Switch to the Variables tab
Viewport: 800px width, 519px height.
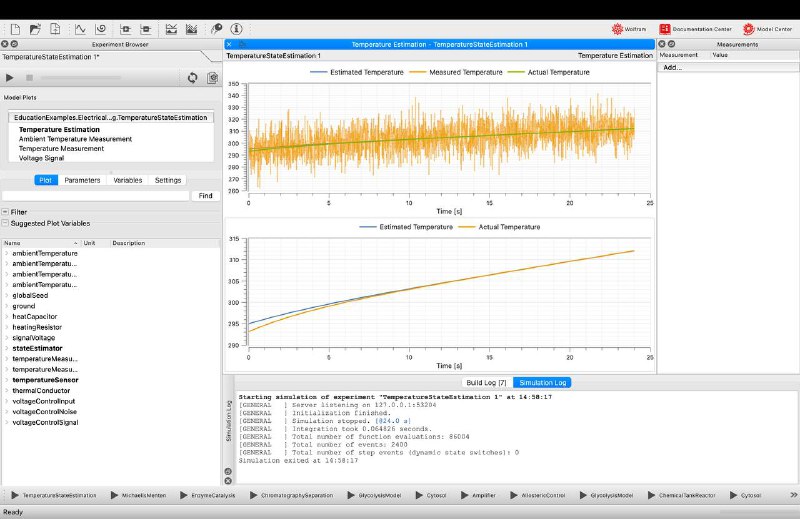tap(128, 180)
